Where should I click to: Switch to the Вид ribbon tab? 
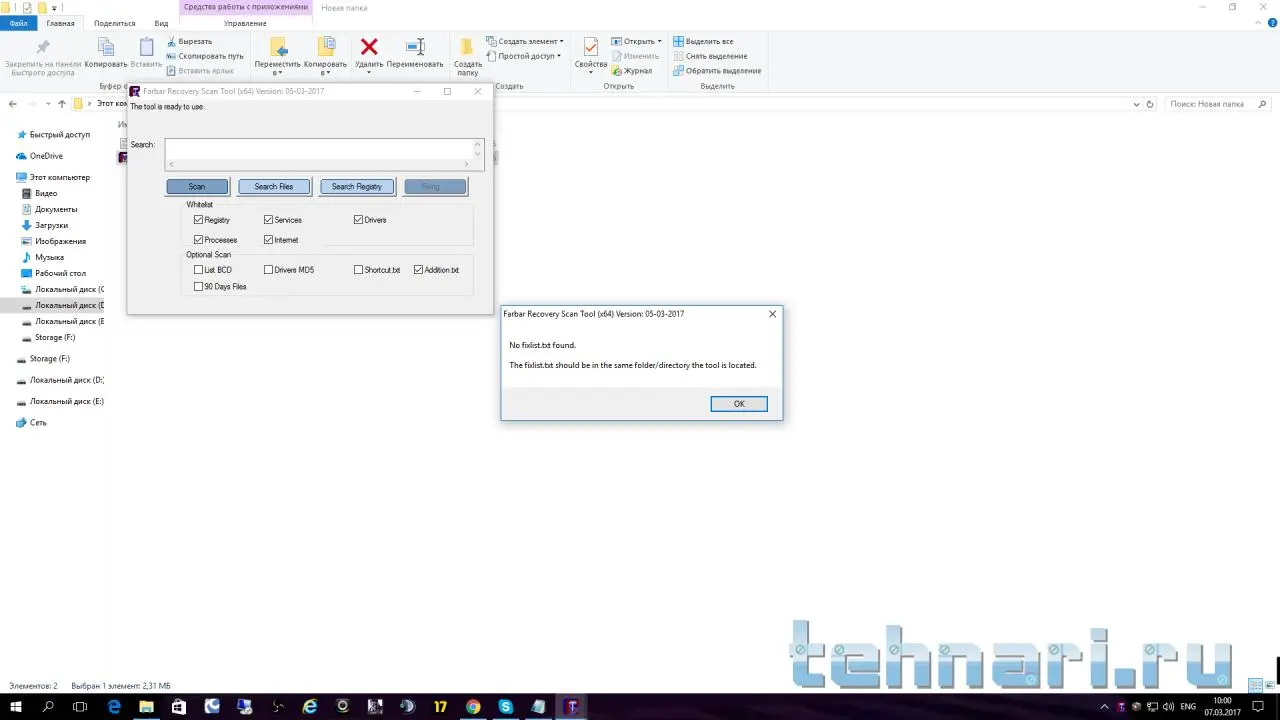(161, 23)
